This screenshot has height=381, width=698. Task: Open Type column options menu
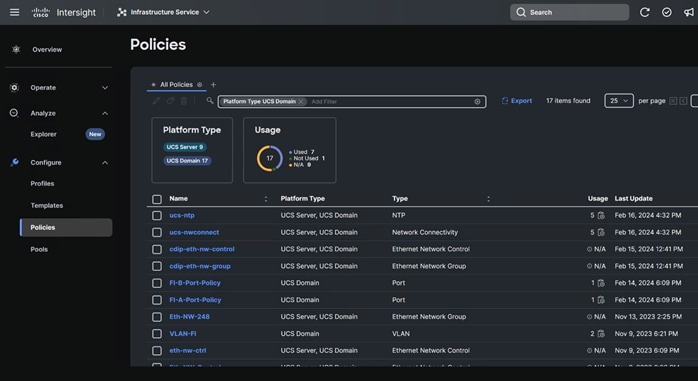click(488, 199)
